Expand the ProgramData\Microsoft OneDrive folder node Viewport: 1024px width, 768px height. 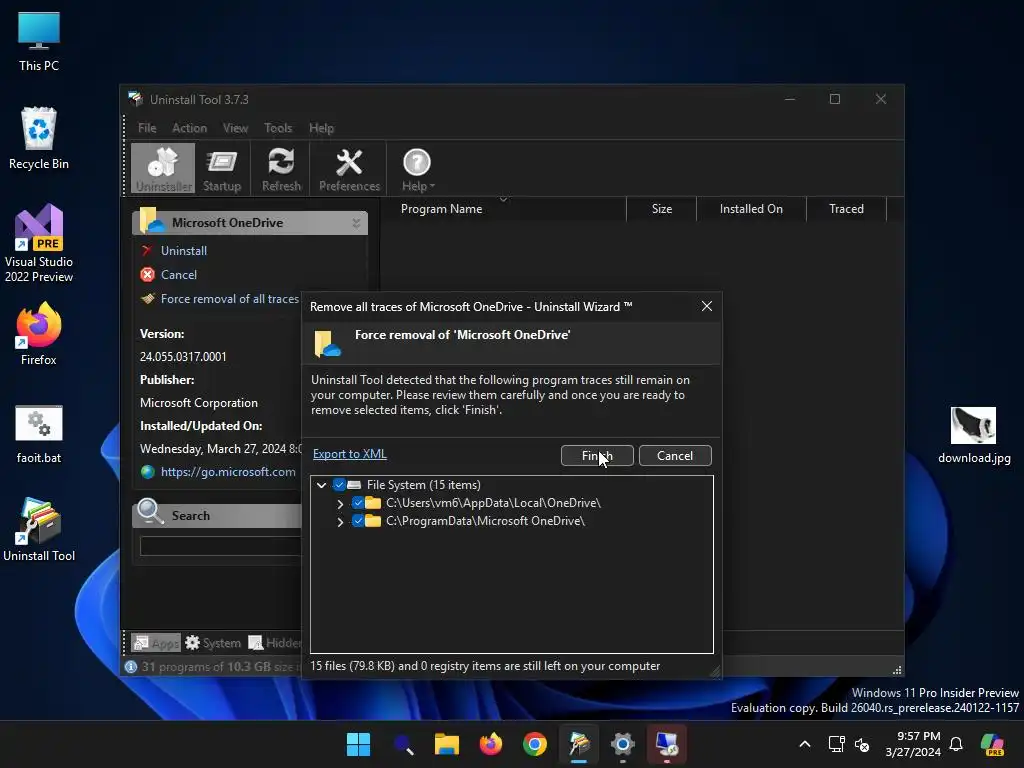(x=340, y=522)
